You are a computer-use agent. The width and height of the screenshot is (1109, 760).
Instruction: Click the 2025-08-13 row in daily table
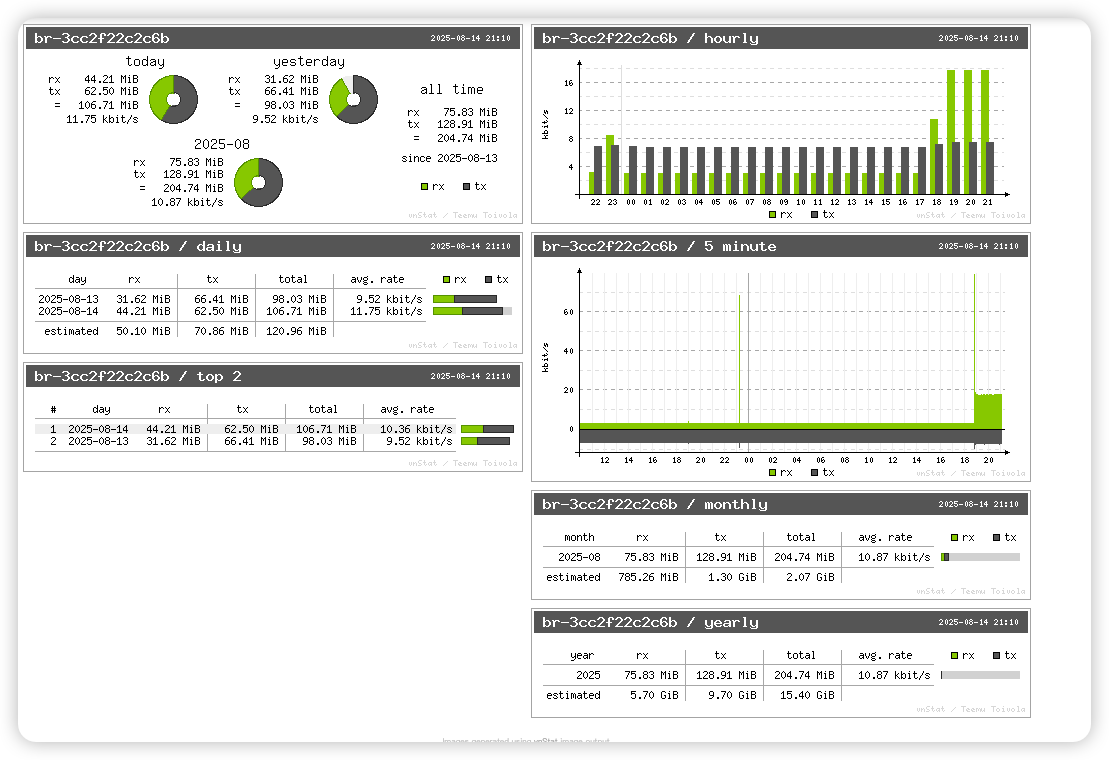pos(230,298)
